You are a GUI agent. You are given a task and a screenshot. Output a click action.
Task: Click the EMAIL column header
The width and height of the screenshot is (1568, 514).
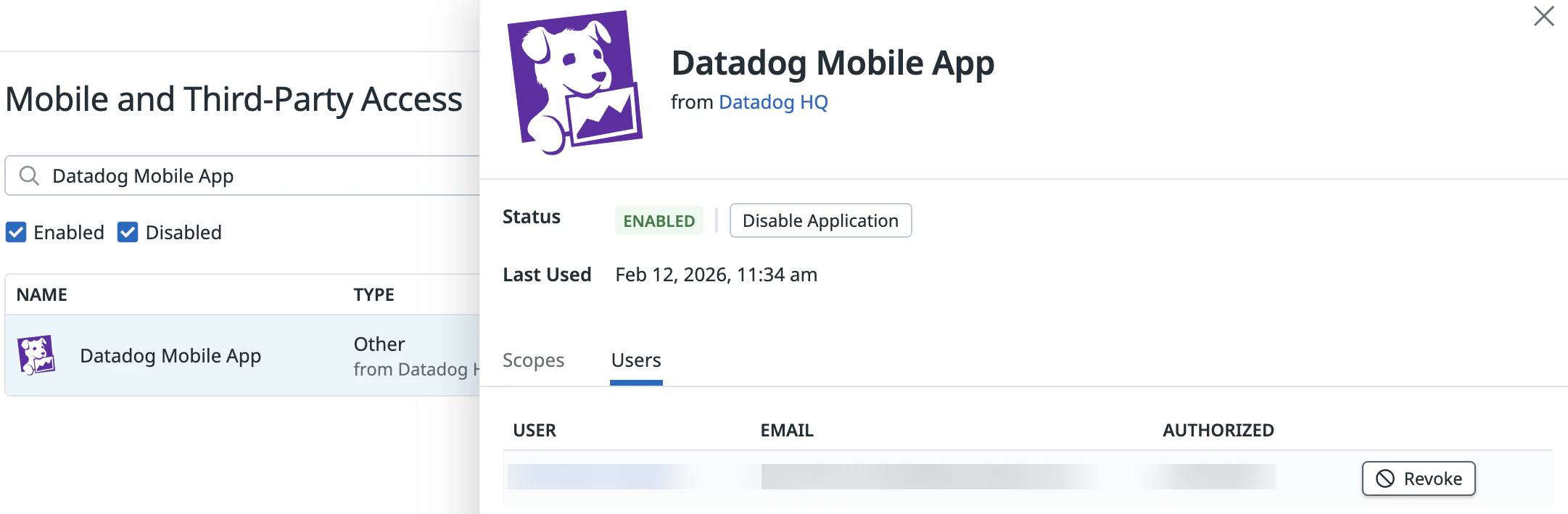click(787, 430)
